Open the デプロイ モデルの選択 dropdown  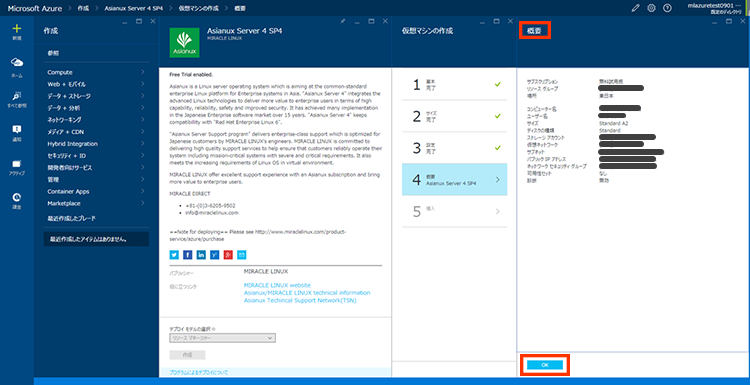coord(222,338)
